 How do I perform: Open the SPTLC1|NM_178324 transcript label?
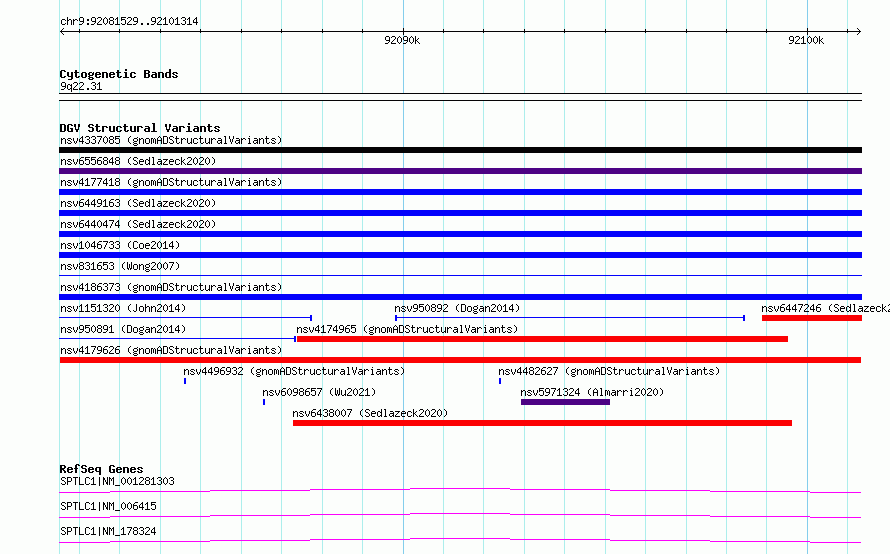[108, 531]
